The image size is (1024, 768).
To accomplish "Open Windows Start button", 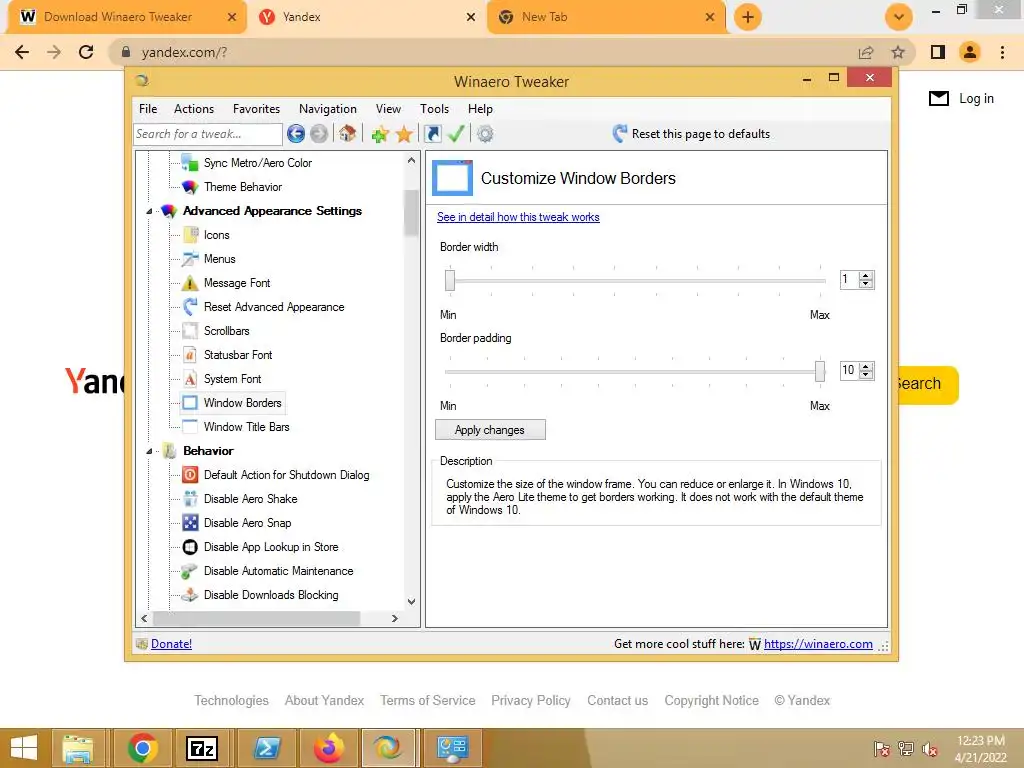I will [x=24, y=748].
